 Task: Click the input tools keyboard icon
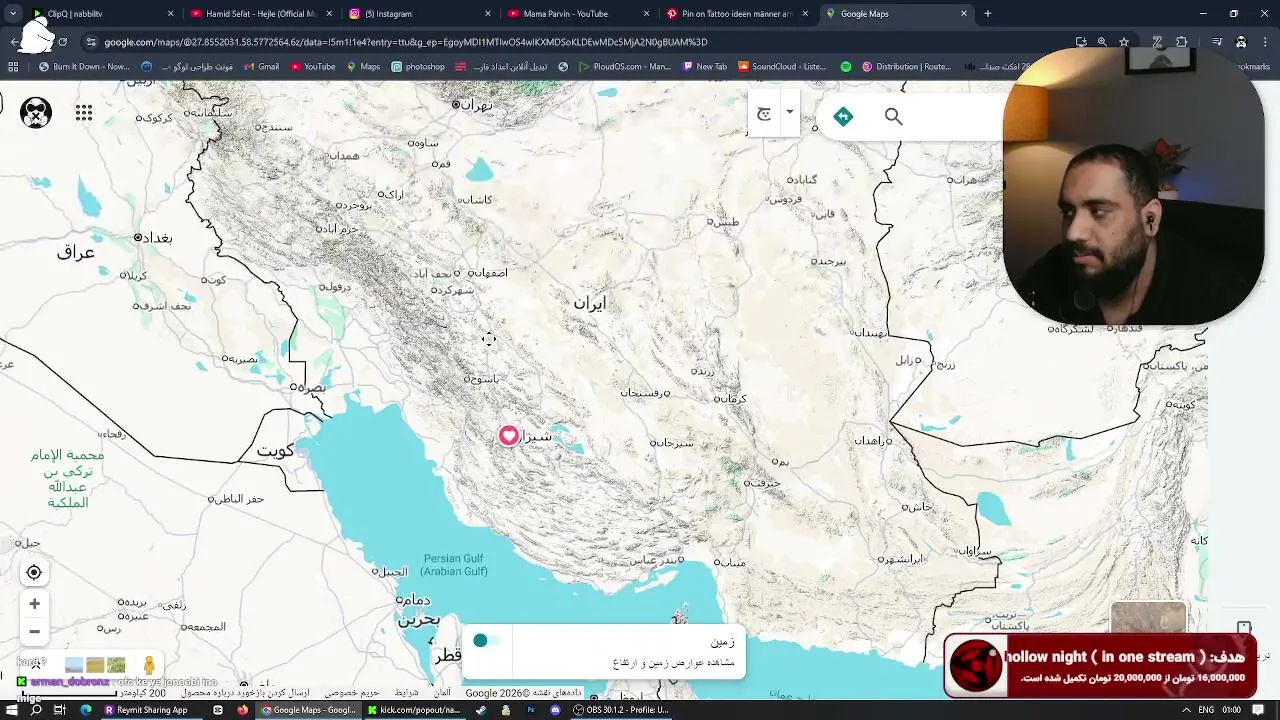(x=764, y=114)
